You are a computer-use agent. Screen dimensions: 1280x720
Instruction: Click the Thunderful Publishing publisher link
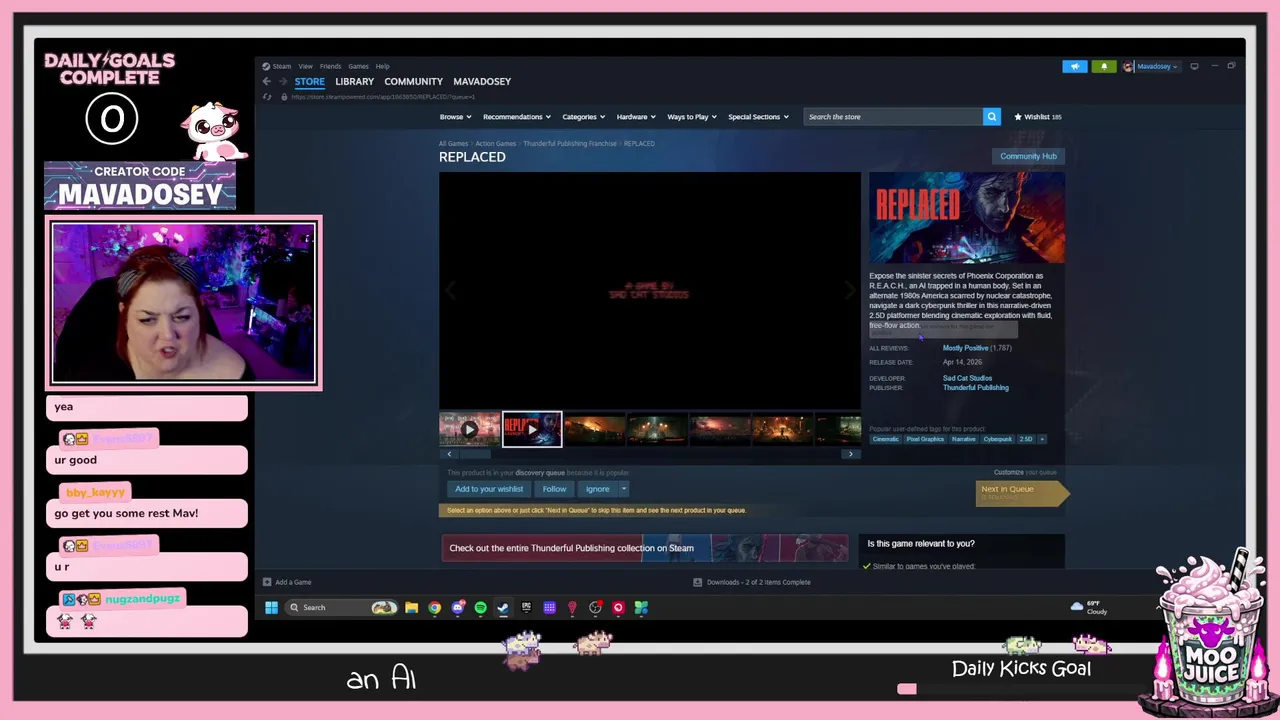pos(975,388)
